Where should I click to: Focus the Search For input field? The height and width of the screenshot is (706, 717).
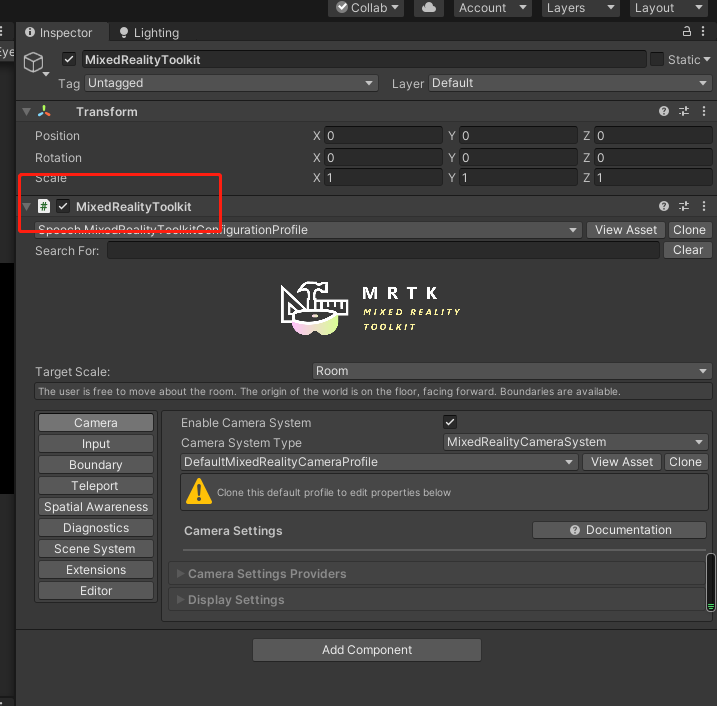383,250
